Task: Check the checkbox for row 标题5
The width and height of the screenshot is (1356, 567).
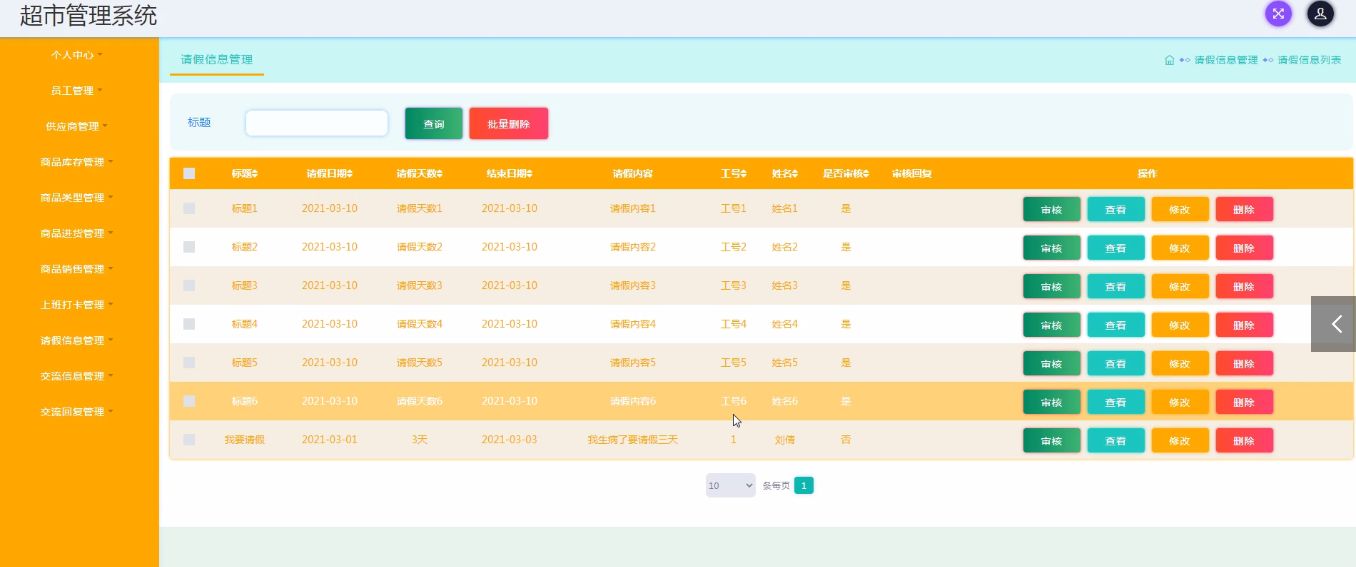Action: pos(189,362)
